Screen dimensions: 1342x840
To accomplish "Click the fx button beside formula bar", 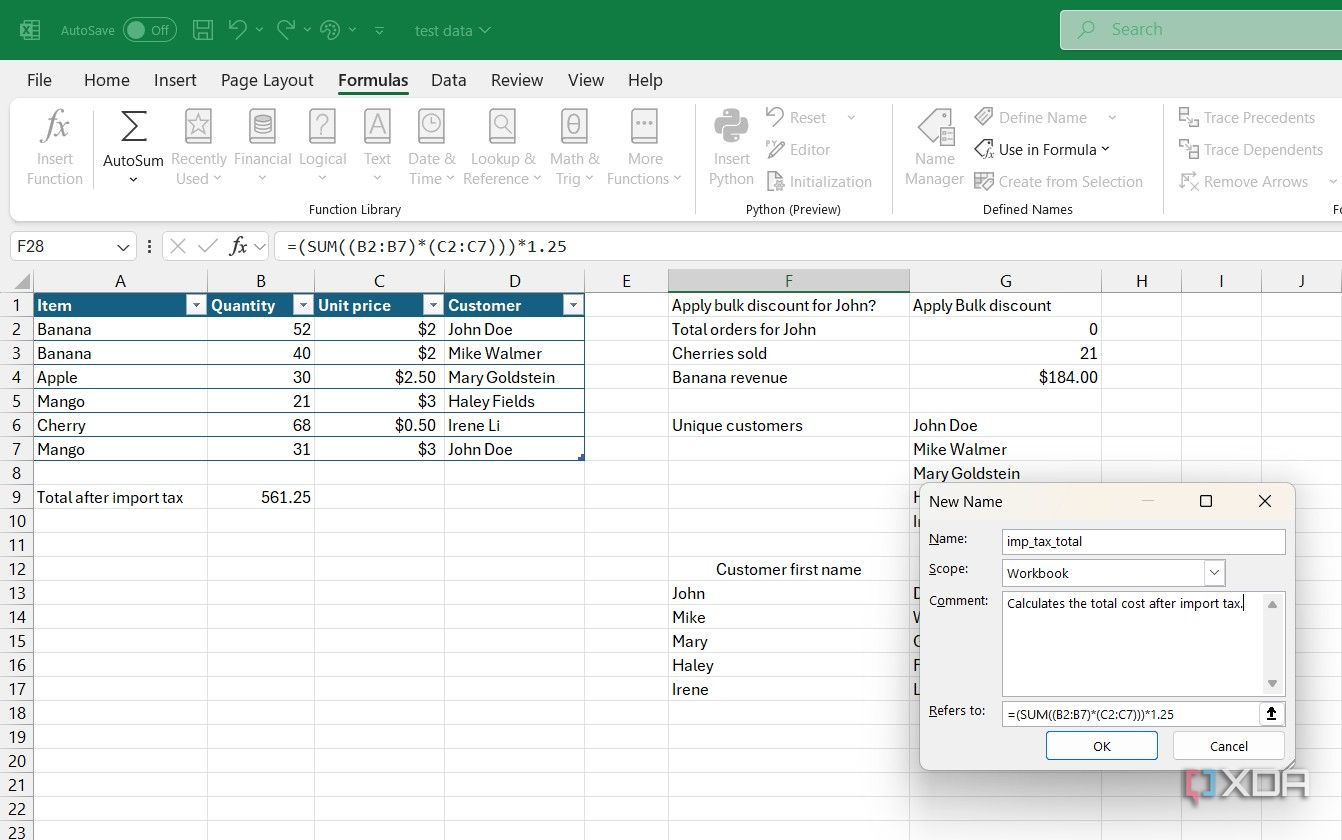I will [238, 246].
